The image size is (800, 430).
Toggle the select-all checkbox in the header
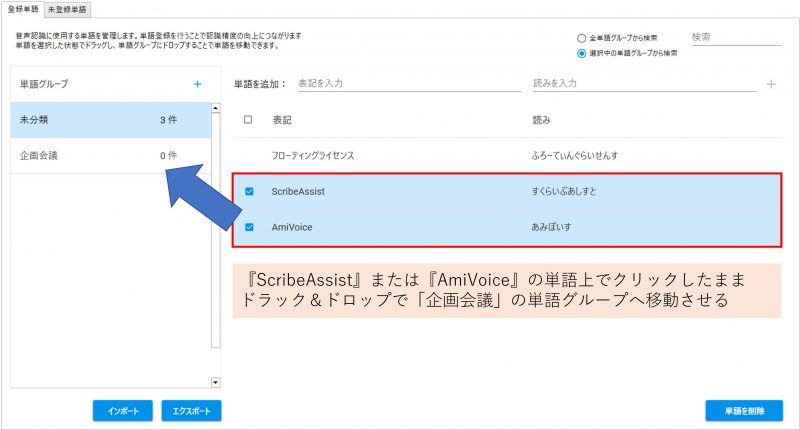tap(248, 119)
